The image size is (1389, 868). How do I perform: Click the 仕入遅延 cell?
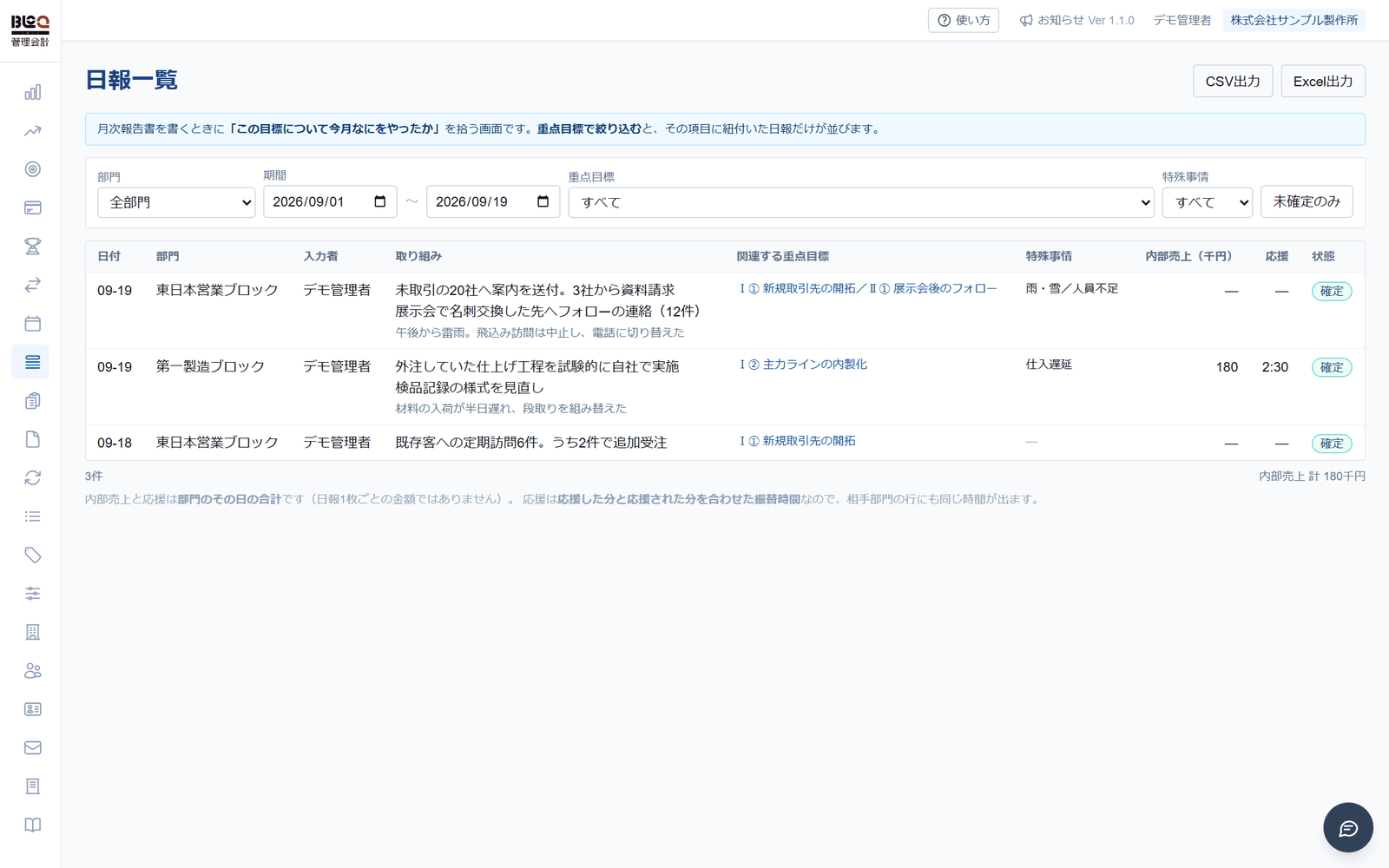(1049, 365)
